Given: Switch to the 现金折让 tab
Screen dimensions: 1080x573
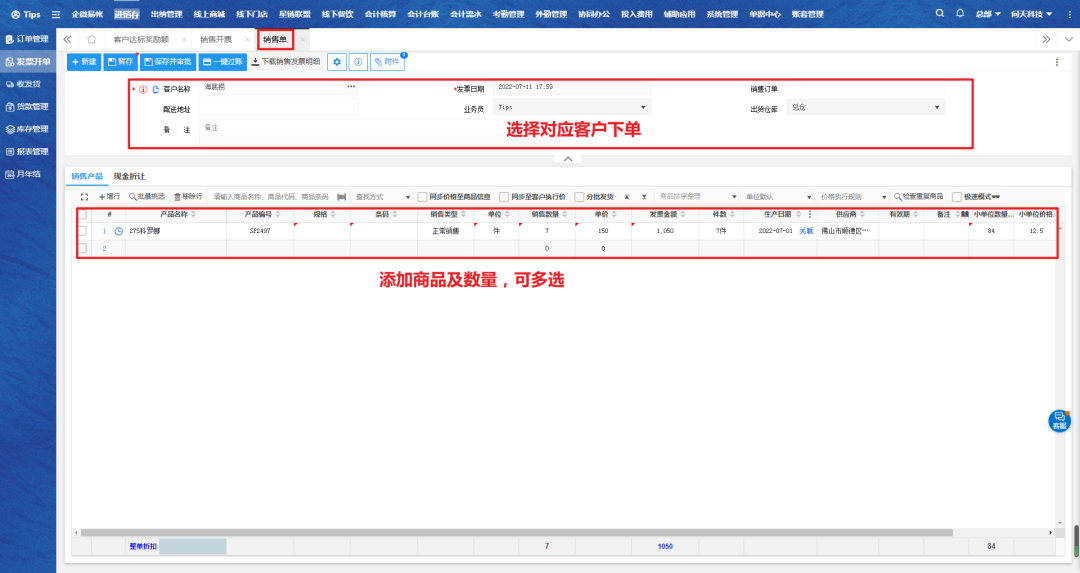Looking at the screenshot, I should coord(129,176).
